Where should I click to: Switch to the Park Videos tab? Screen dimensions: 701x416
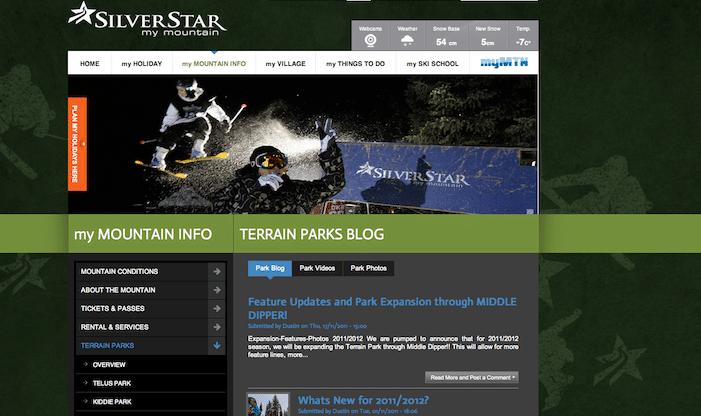click(317, 268)
